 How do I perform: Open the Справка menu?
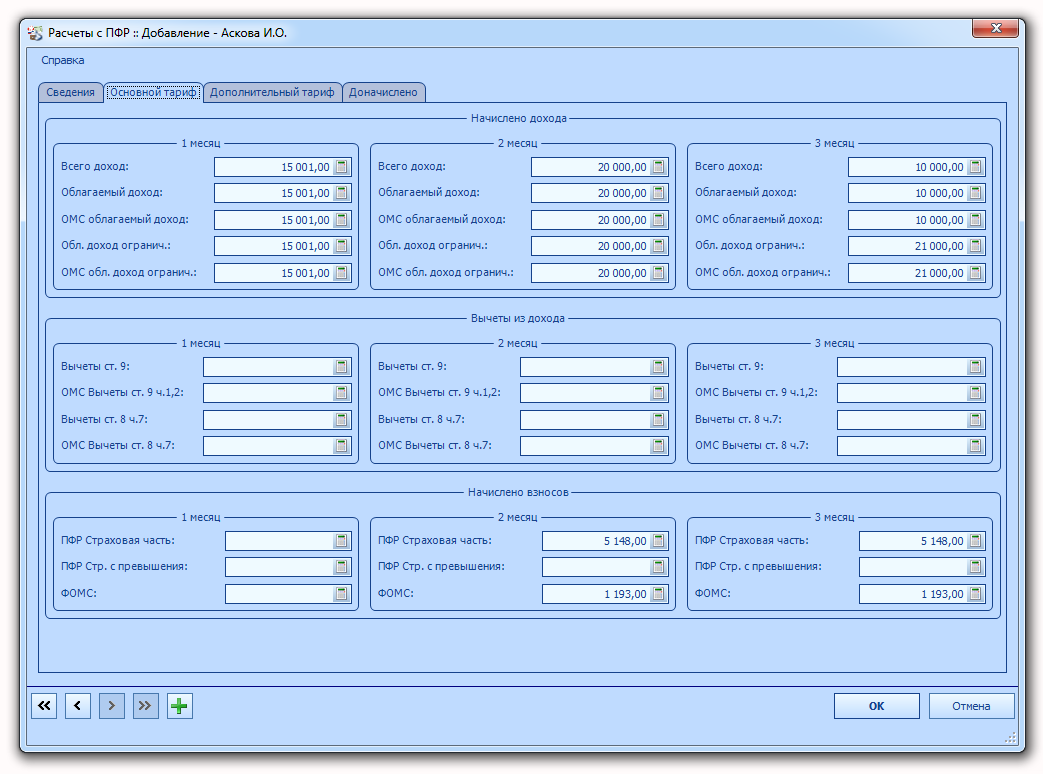63,61
